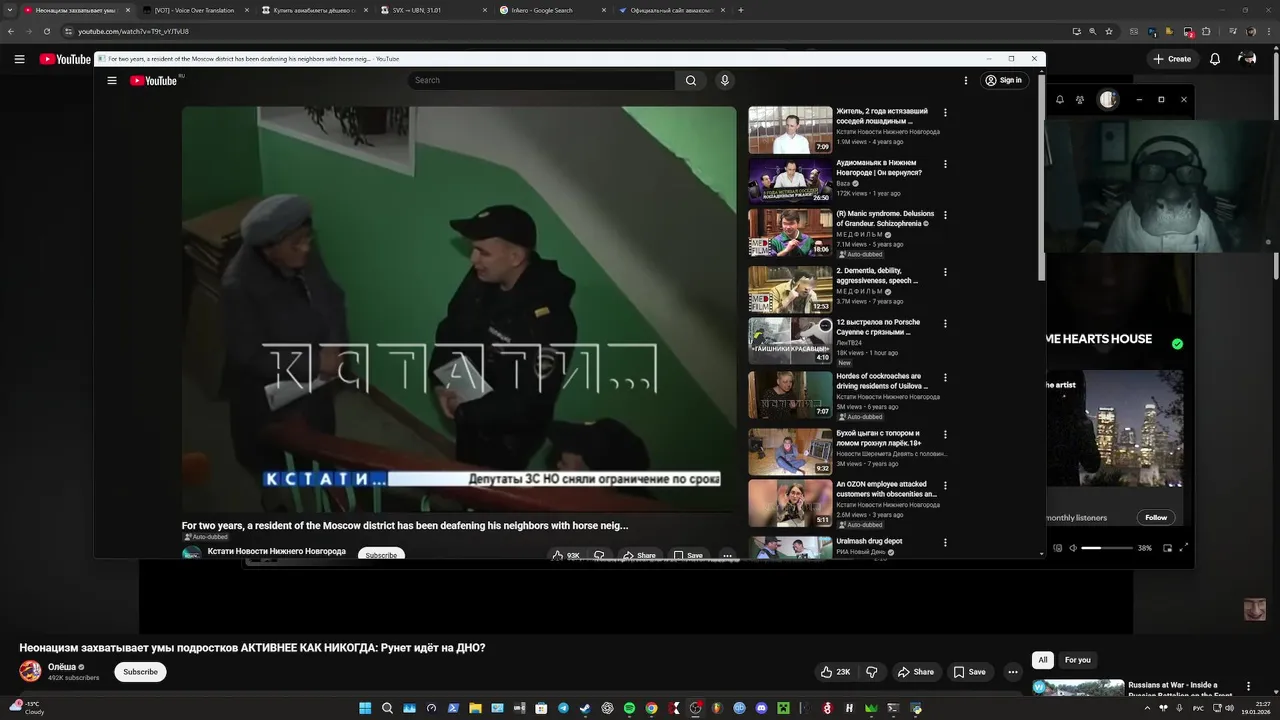The image size is (1280, 720).
Task: Click Sign in button in inner YouTube
Action: (x=1004, y=81)
